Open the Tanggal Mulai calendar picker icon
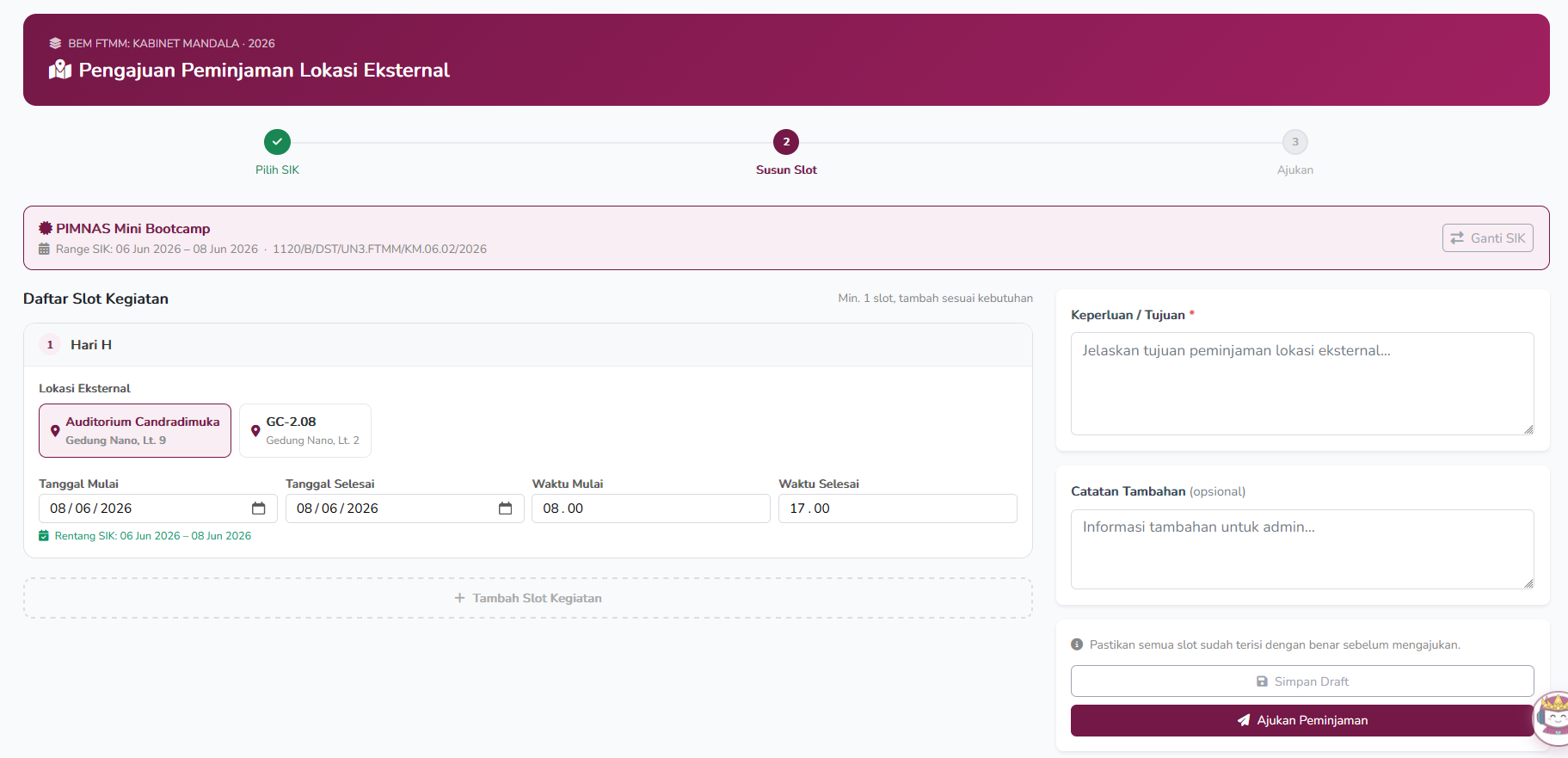1568x758 pixels. click(x=258, y=508)
